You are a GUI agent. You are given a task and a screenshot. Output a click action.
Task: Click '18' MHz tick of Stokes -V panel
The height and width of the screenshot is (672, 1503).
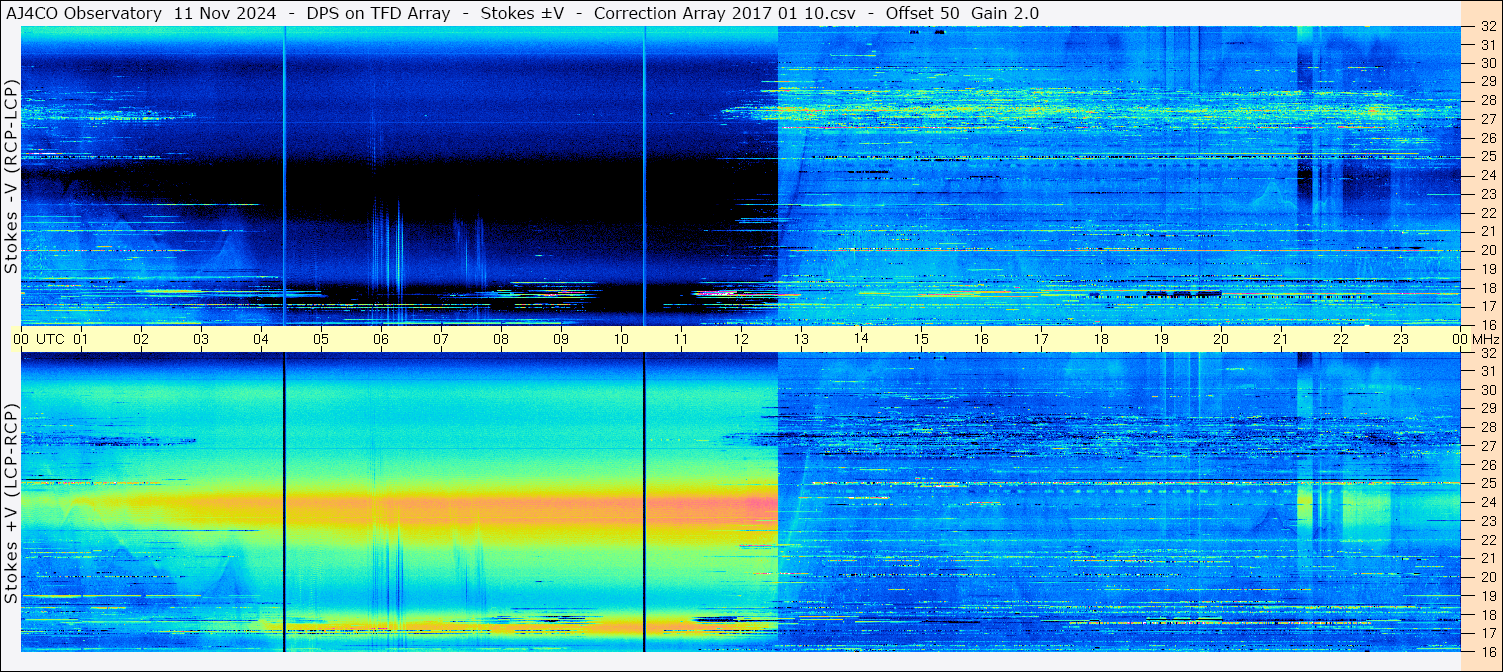tap(1487, 288)
